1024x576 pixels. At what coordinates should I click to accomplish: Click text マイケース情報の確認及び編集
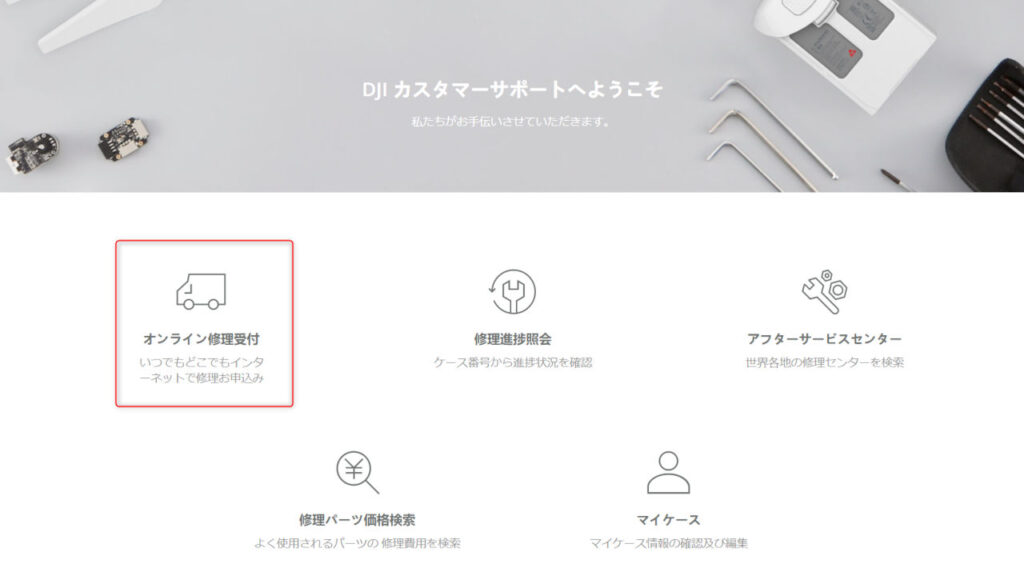click(x=668, y=543)
